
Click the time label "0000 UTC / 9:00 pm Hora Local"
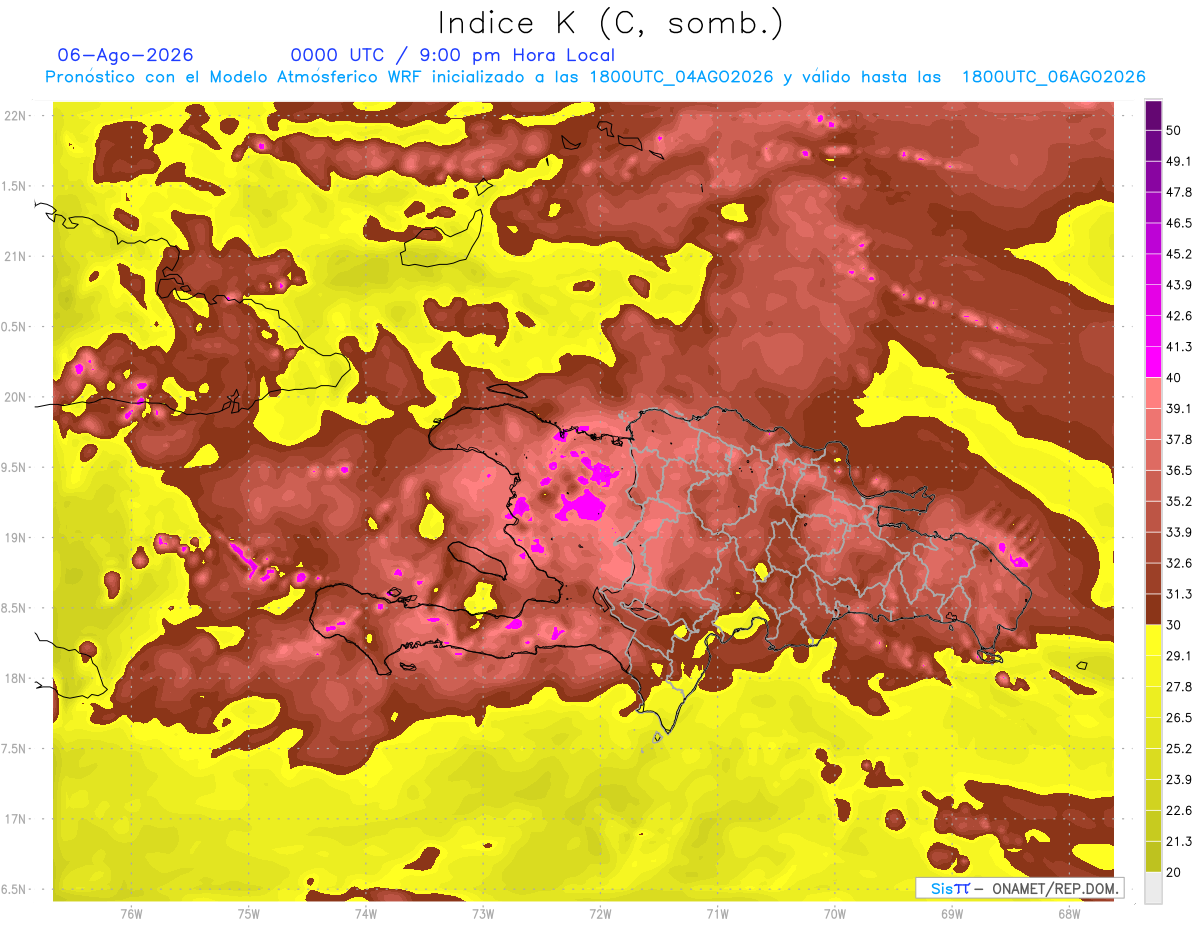(x=453, y=55)
